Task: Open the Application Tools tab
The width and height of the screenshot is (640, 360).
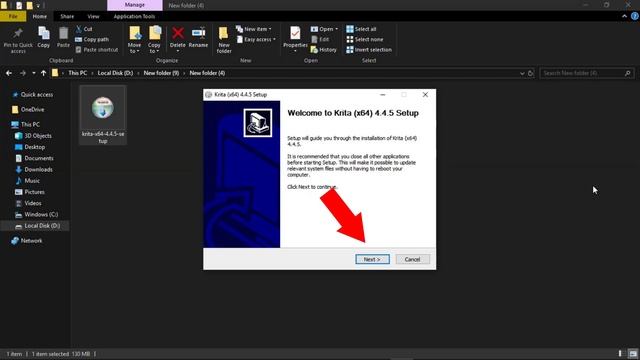Action: 134,16
